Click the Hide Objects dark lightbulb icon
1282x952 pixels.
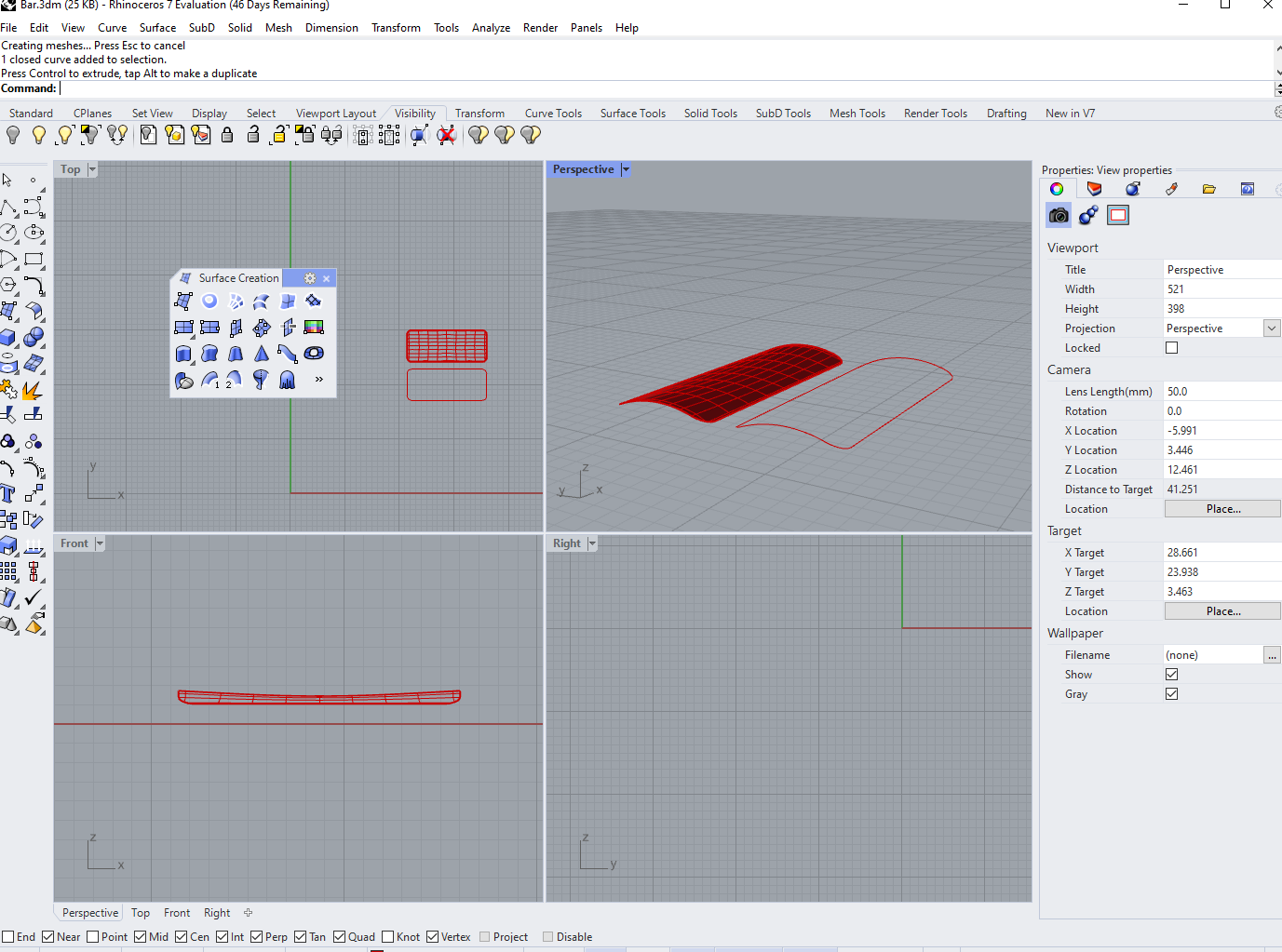pyautogui.click(x=13, y=135)
